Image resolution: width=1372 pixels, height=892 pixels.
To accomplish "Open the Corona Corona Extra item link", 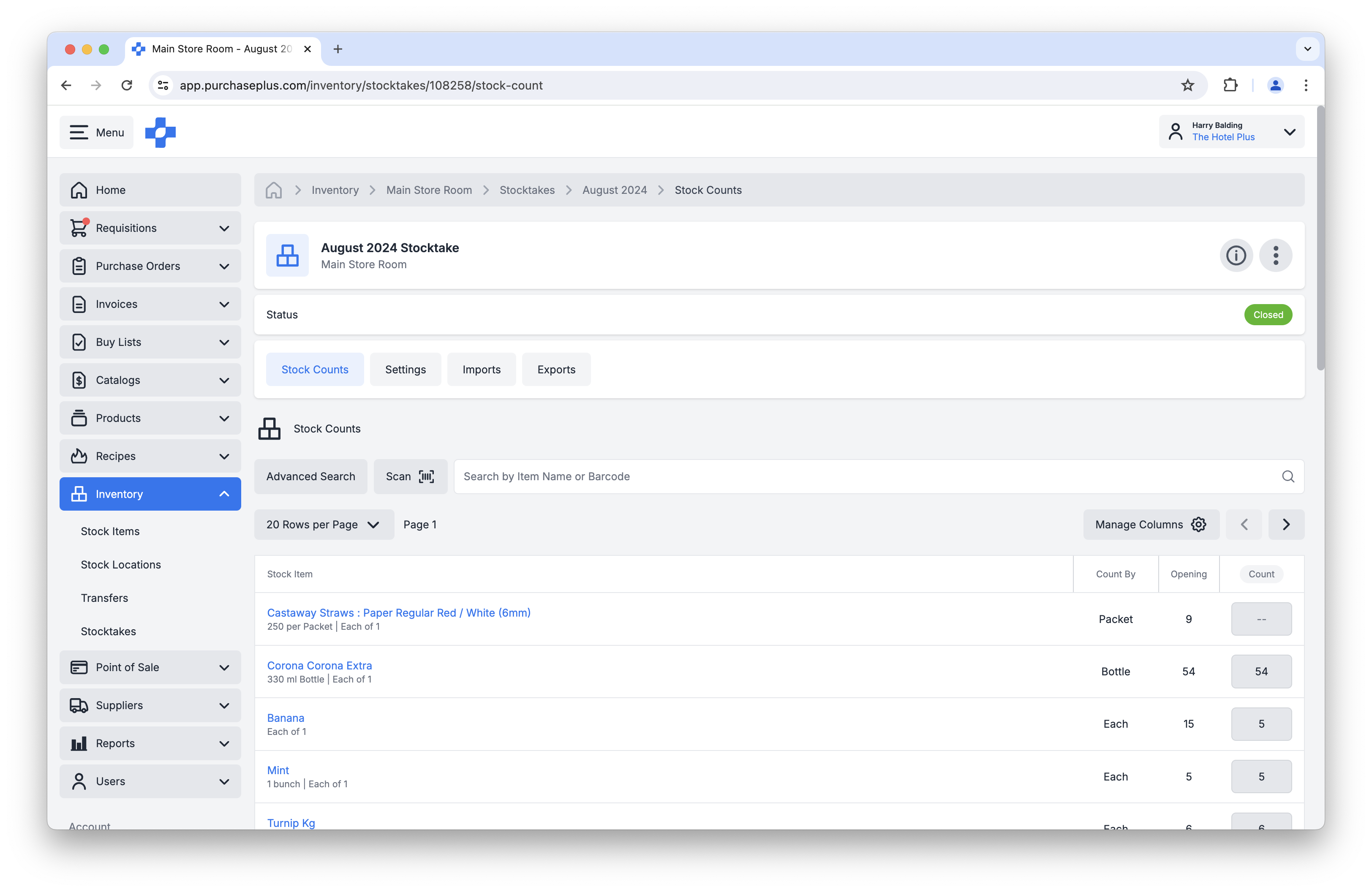I will (x=319, y=665).
